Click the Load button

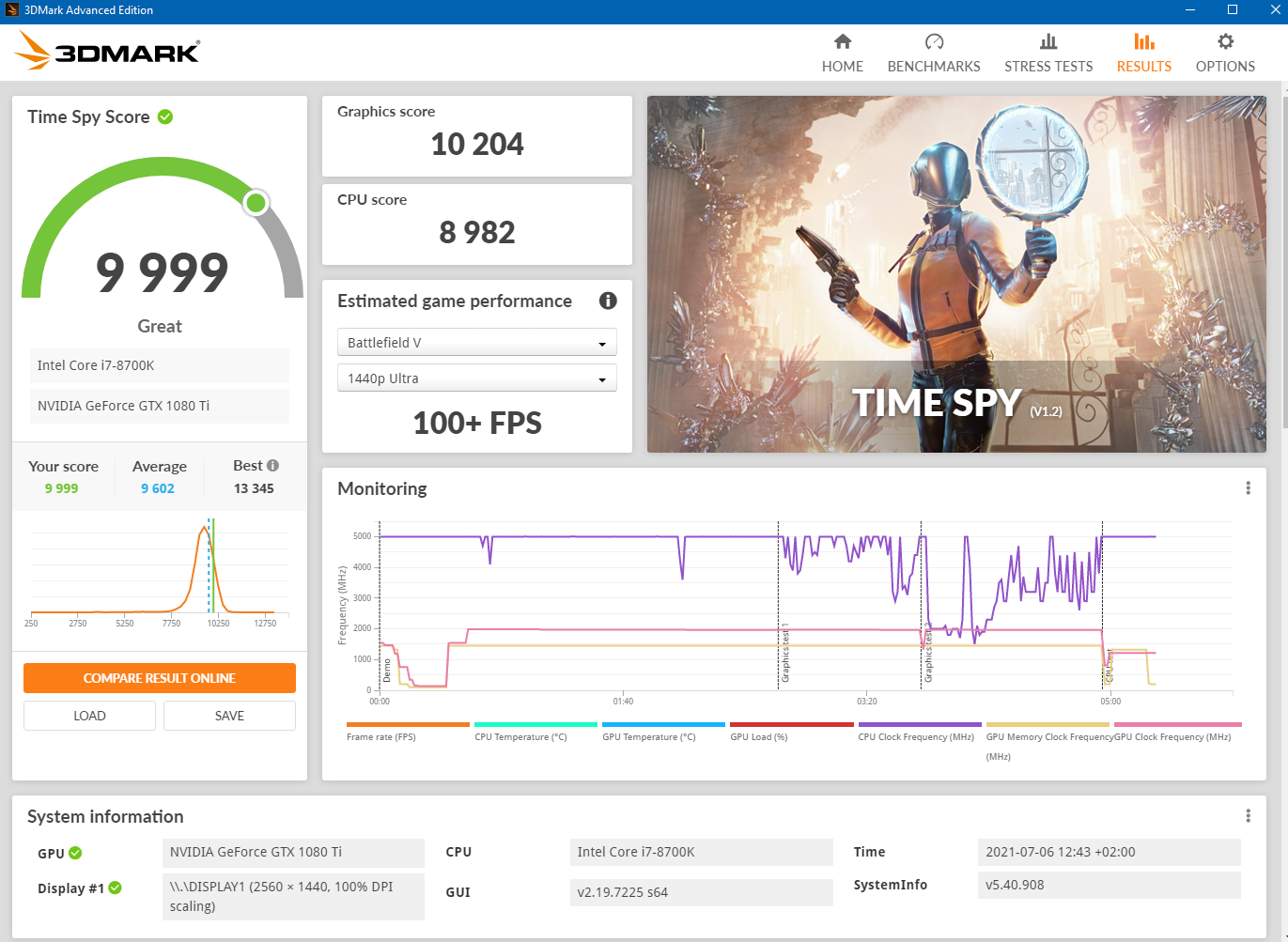[x=89, y=716]
